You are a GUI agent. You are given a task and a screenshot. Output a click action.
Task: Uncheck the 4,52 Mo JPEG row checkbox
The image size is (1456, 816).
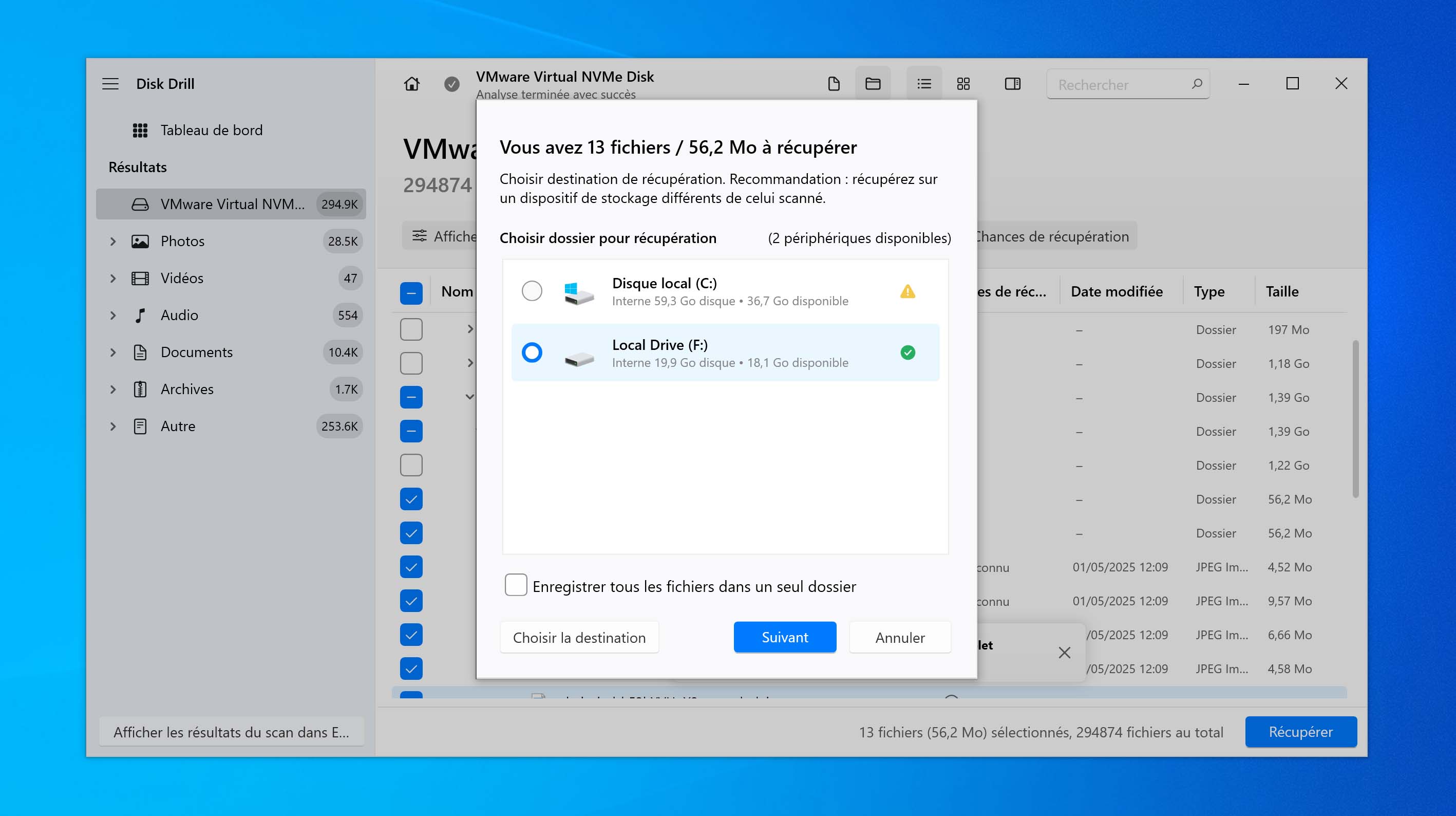[411, 567]
